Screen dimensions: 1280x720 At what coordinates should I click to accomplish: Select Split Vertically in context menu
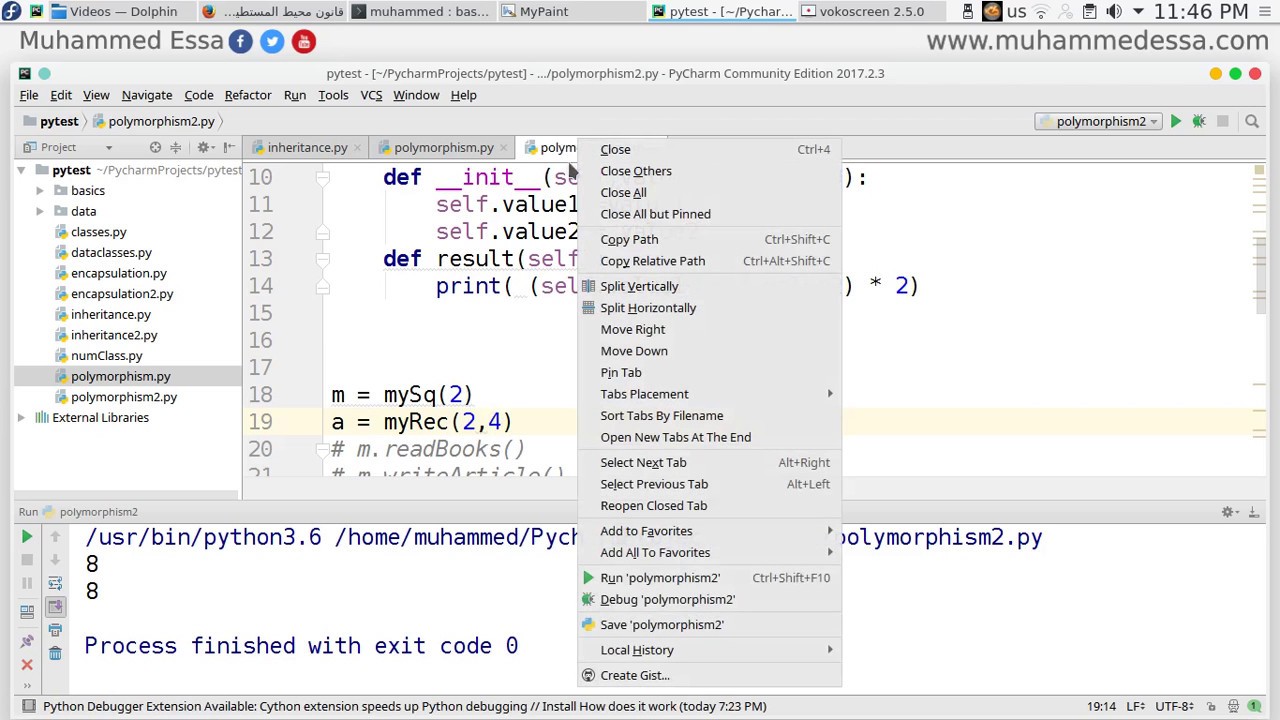(x=710, y=286)
